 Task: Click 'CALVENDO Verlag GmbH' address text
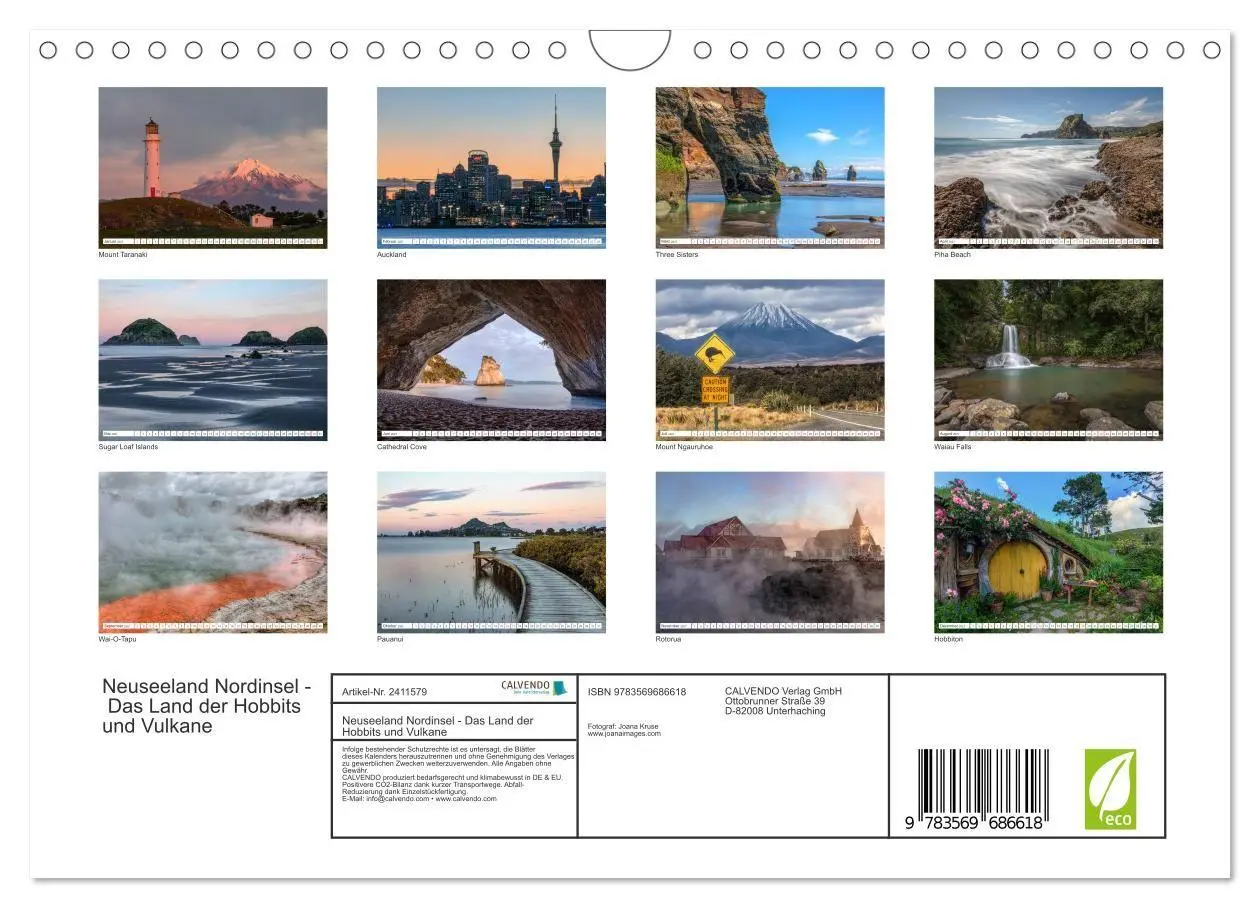(x=783, y=701)
